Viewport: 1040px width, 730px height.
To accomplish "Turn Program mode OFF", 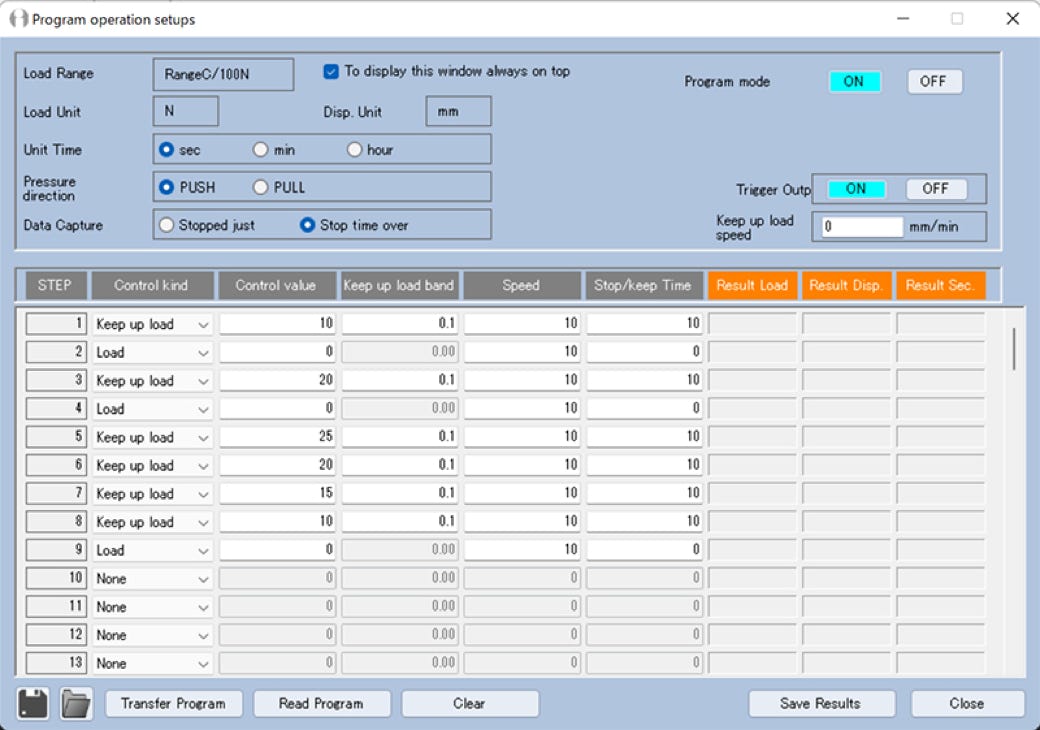I will point(934,82).
